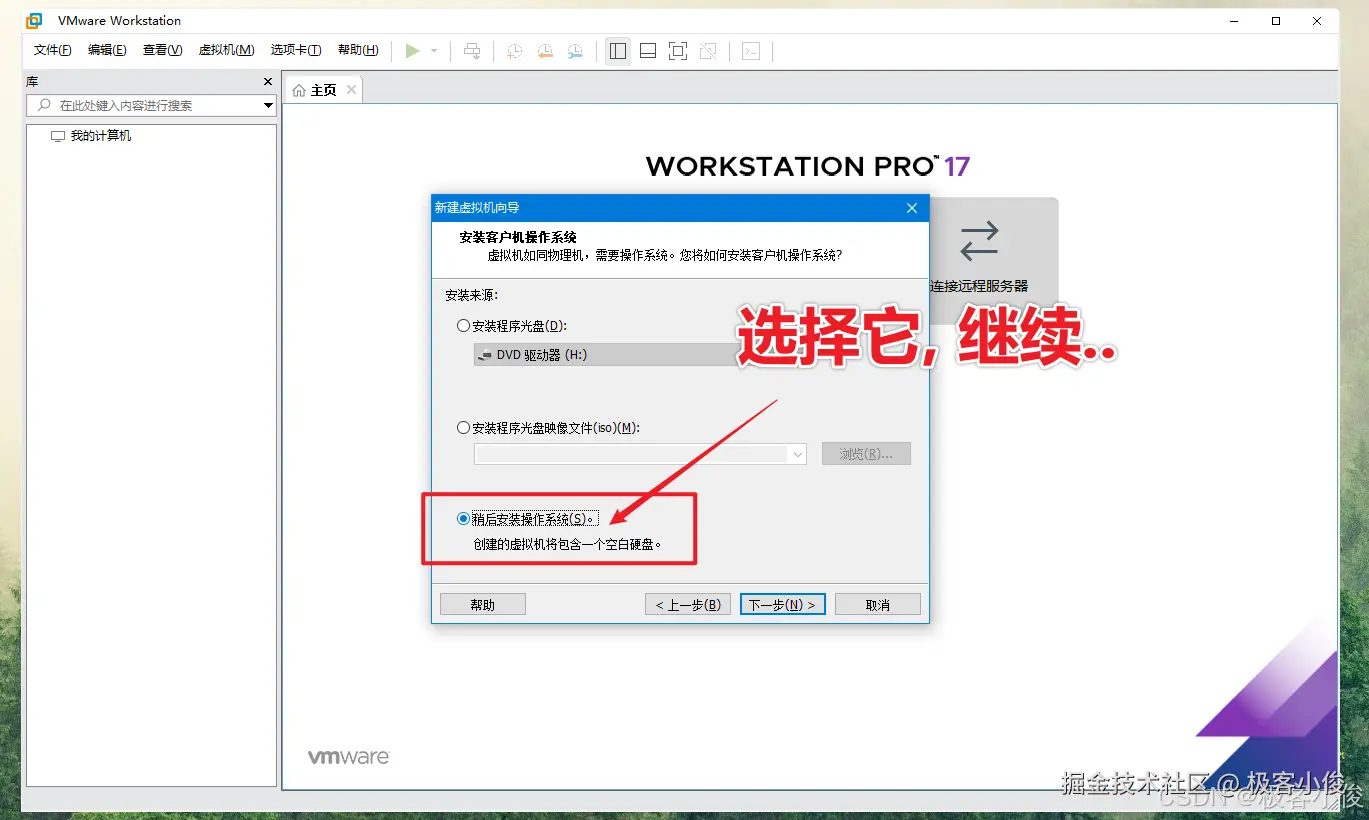The height and width of the screenshot is (820, 1369).
Task: Expand the ISO image file path dropdown
Action: (797, 455)
